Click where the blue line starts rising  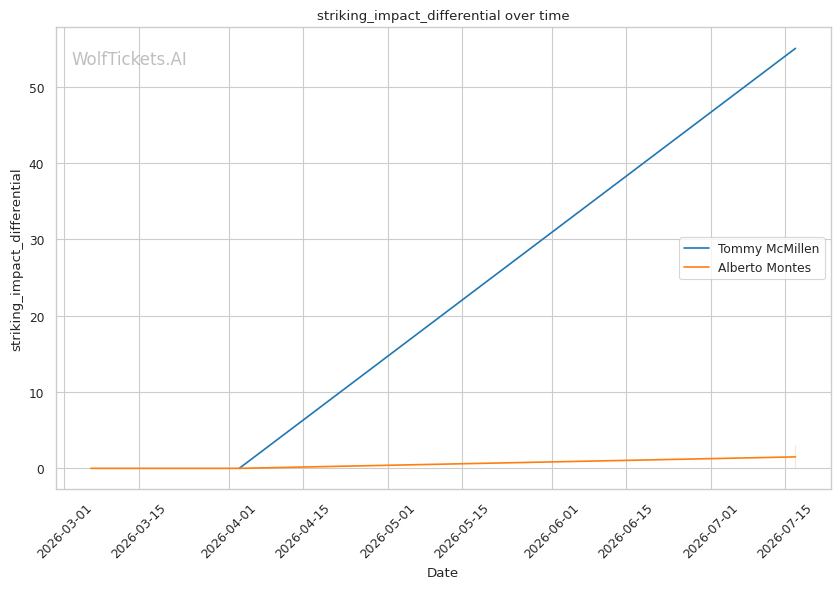tap(239, 468)
